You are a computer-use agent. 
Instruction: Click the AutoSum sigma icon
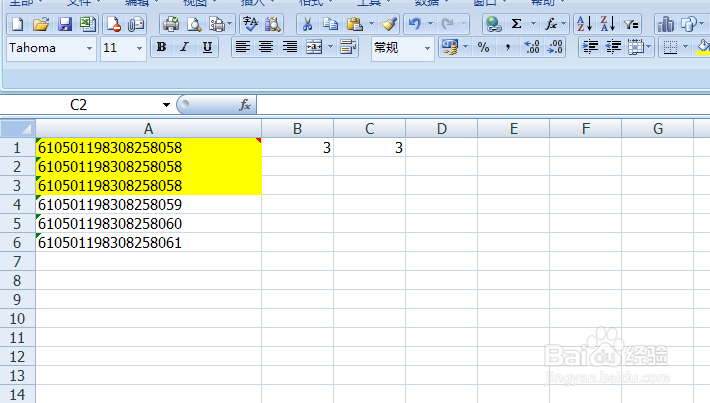click(x=517, y=24)
